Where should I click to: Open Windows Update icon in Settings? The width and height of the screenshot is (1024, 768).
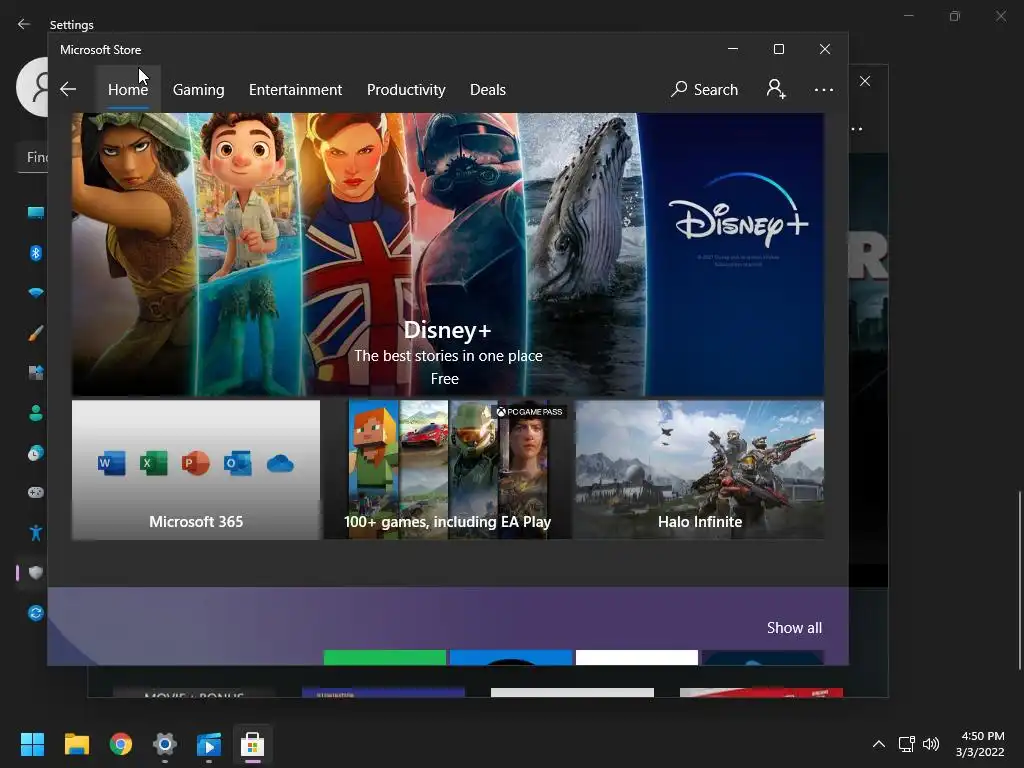[35, 613]
